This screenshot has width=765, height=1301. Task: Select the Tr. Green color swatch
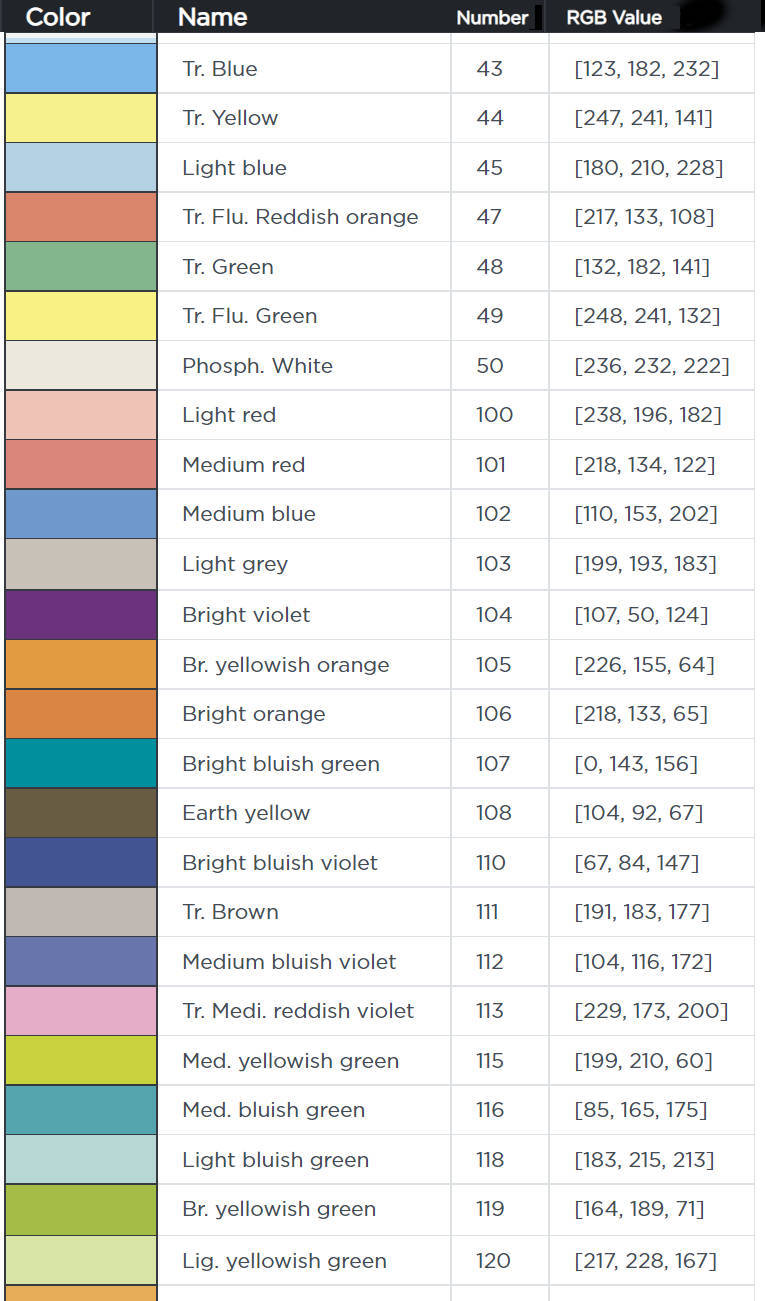point(81,266)
